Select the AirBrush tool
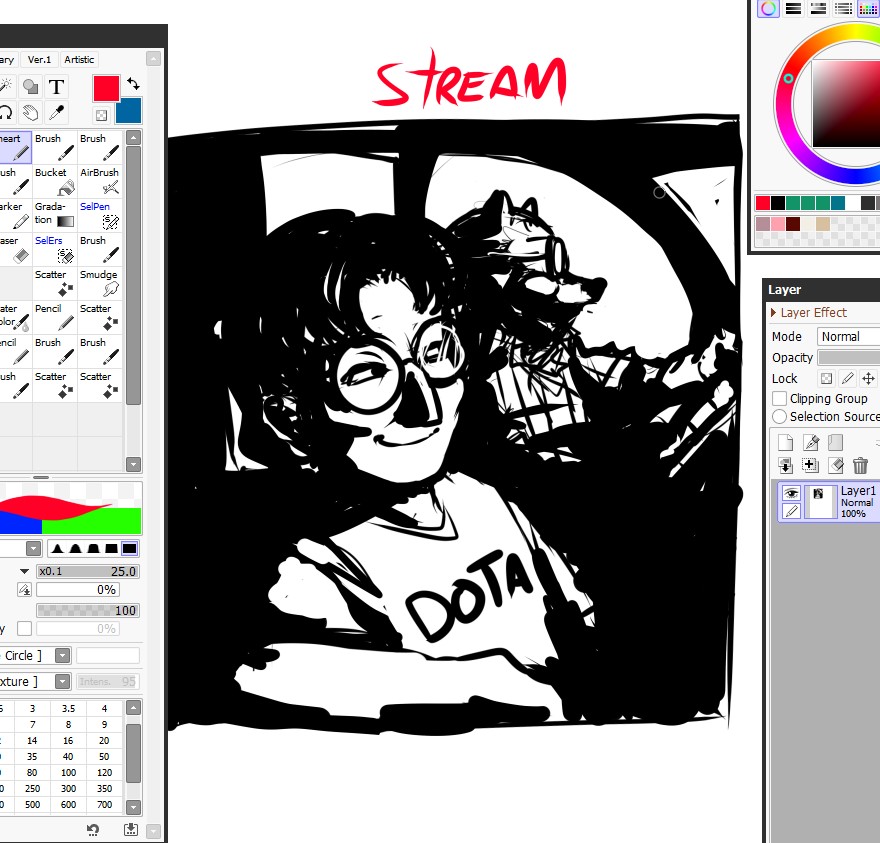 tap(100, 180)
